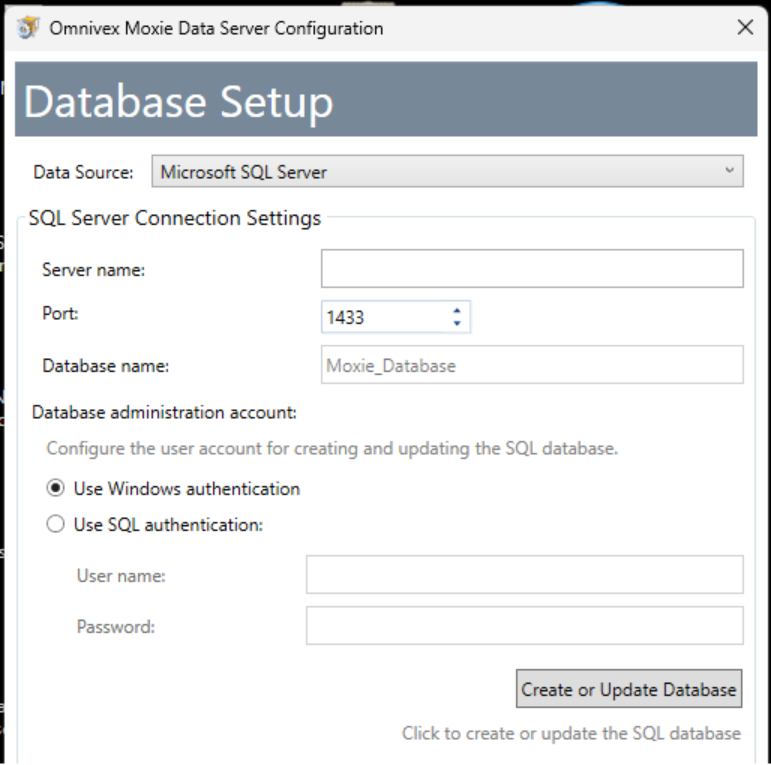Decrease the Port value with down arrow

click(457, 324)
